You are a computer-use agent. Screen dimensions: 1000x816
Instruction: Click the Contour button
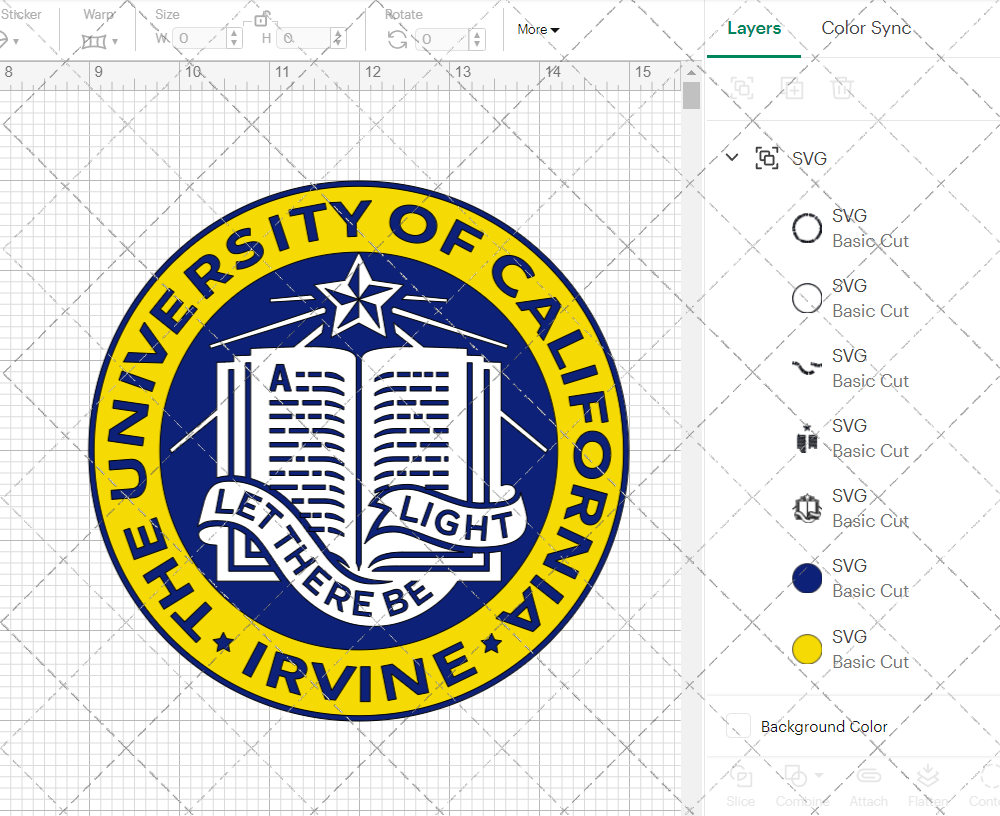985,785
